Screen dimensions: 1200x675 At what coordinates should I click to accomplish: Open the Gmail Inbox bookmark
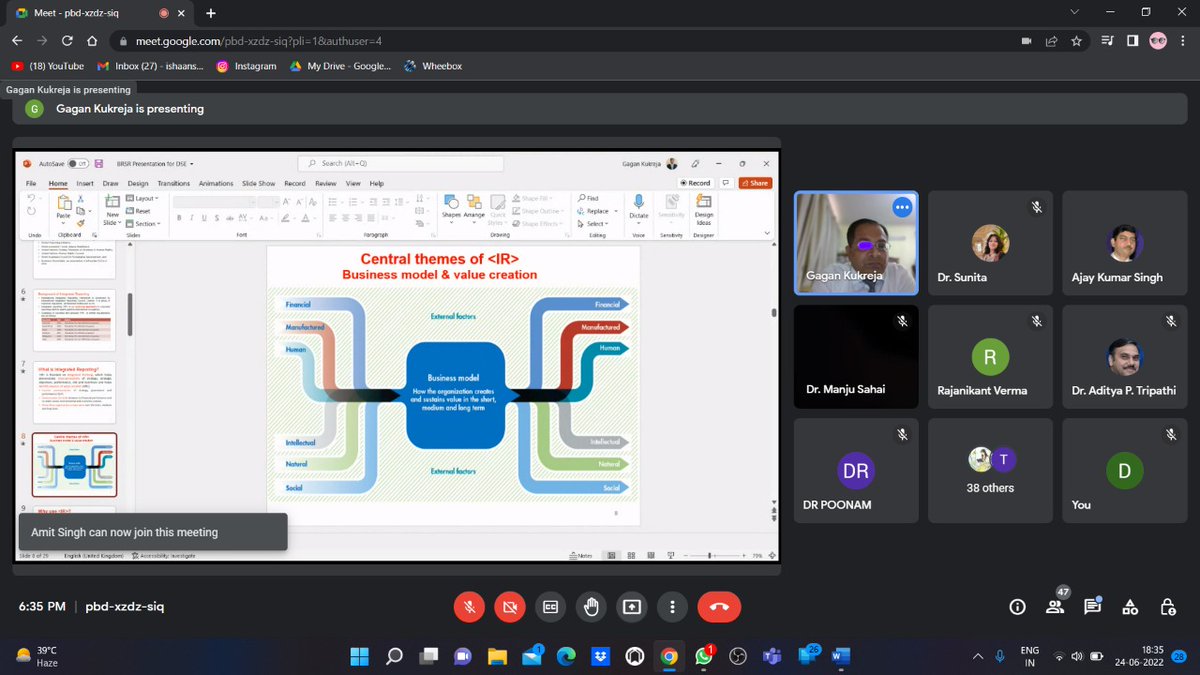pyautogui.click(x=150, y=66)
